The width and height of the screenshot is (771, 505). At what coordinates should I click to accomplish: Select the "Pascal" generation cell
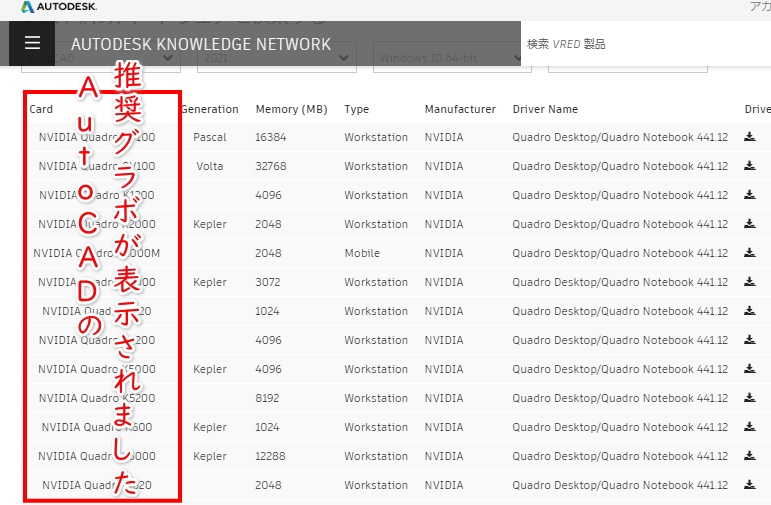tap(209, 137)
